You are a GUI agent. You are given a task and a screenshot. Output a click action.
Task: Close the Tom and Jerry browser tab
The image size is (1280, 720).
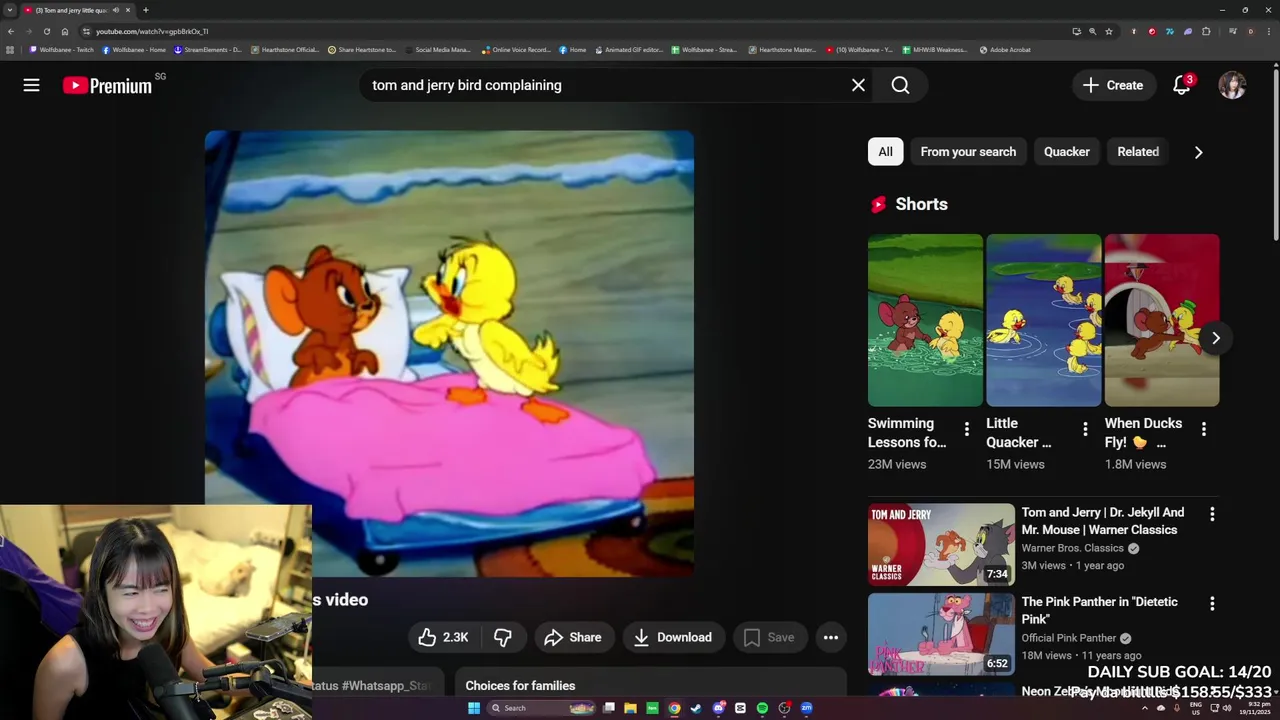127,10
